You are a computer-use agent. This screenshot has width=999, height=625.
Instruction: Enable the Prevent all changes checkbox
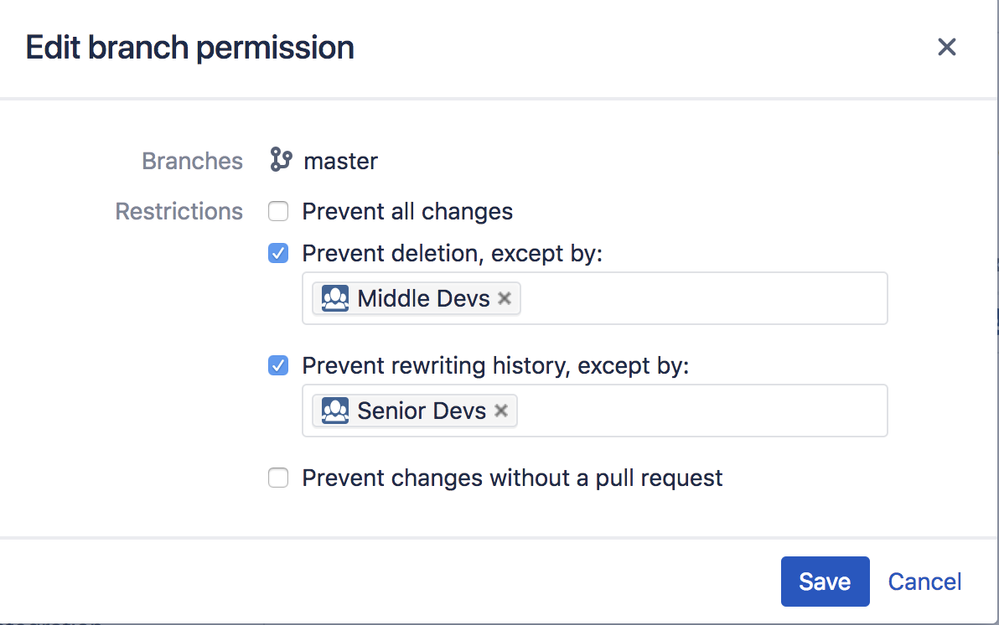pyautogui.click(x=278, y=211)
